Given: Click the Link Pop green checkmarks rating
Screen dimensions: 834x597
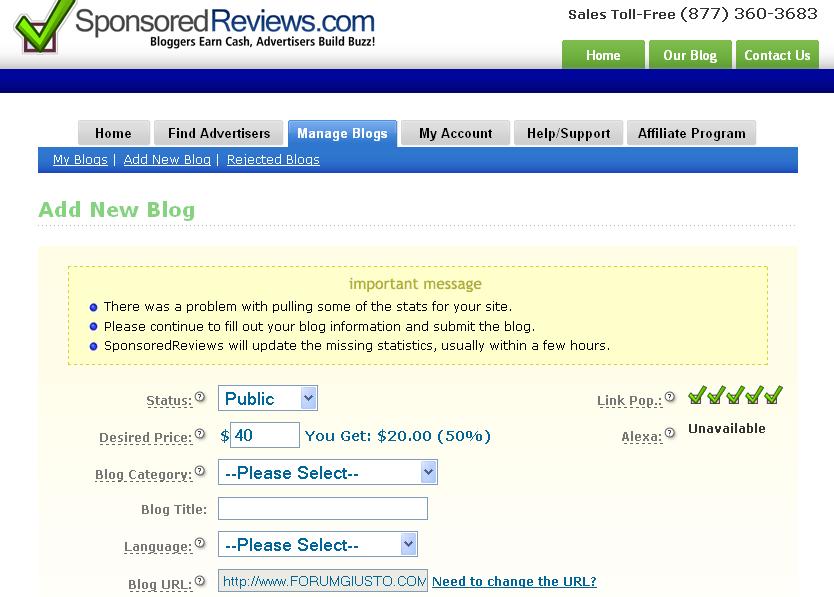Looking at the screenshot, I should coord(735,395).
